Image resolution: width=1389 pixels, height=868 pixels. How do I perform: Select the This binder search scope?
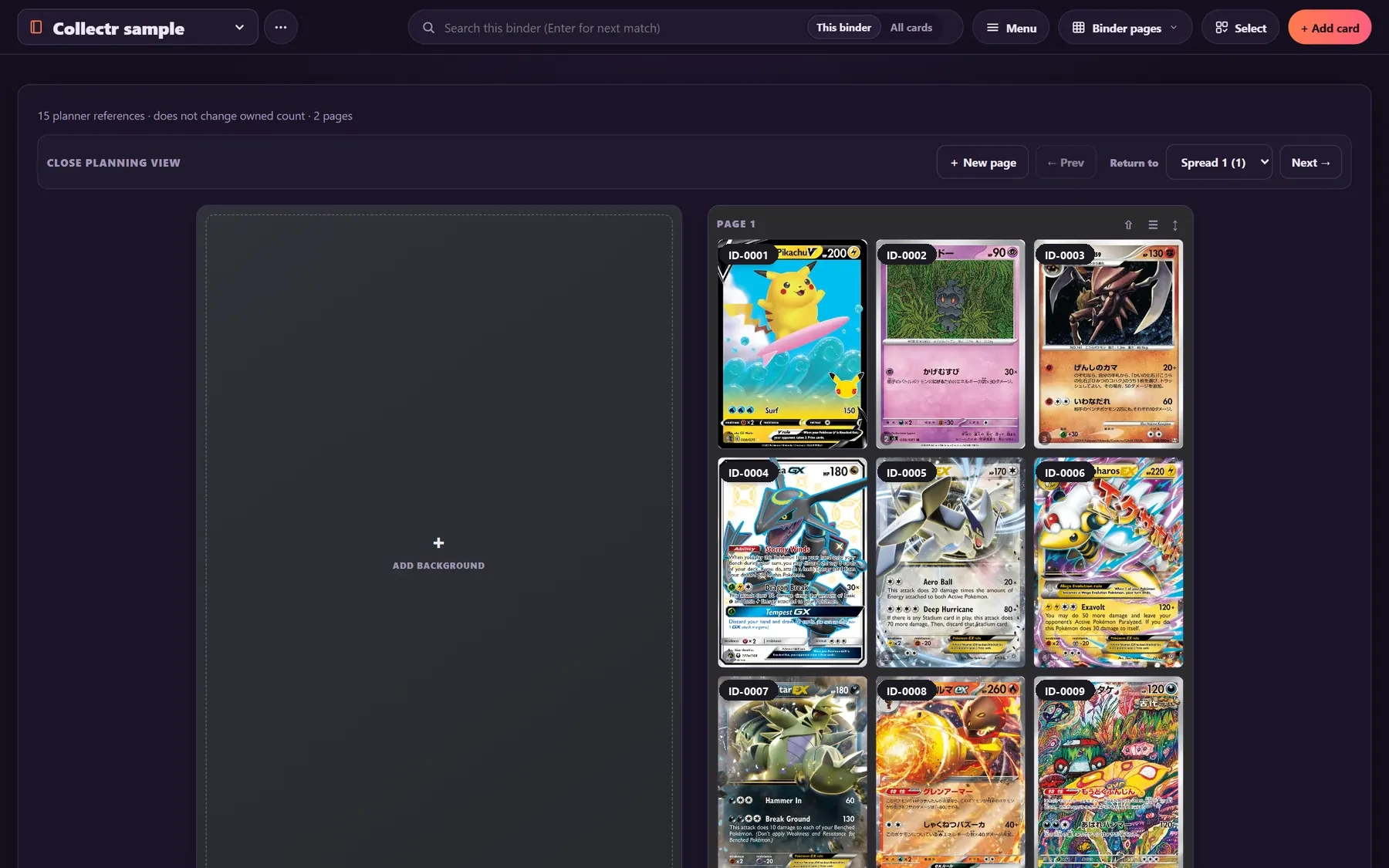[x=843, y=27]
